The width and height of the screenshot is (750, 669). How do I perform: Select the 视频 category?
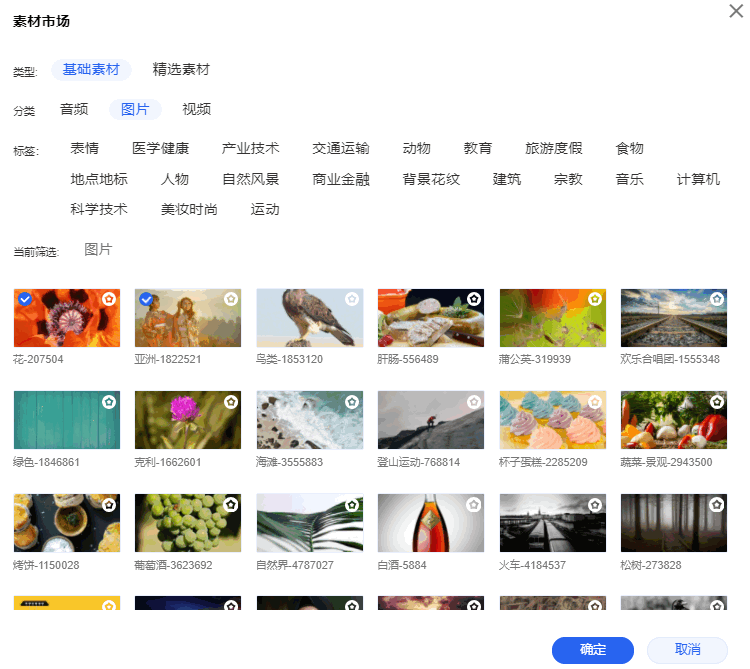pyautogui.click(x=197, y=110)
